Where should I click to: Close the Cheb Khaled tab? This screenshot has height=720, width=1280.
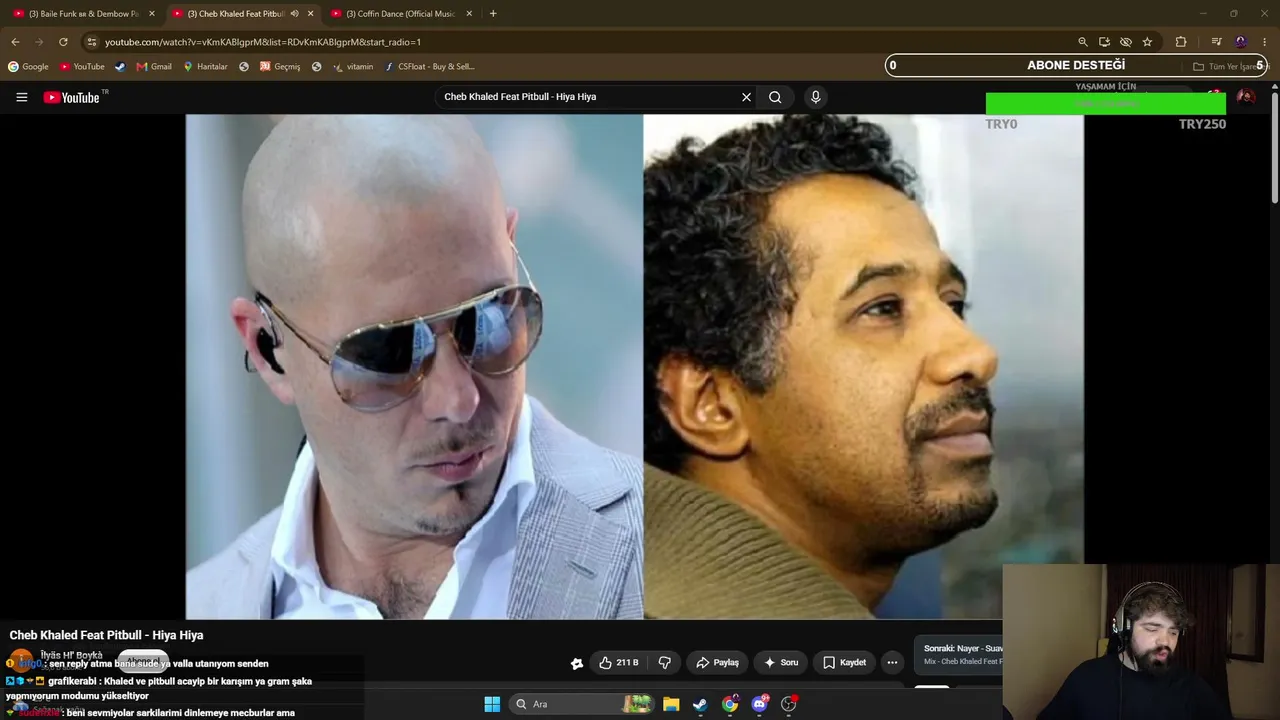[310, 14]
